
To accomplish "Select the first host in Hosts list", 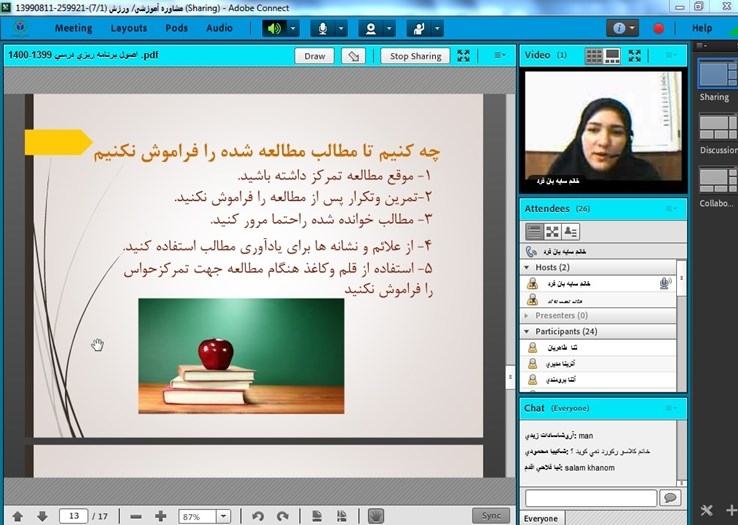I will [x=598, y=283].
